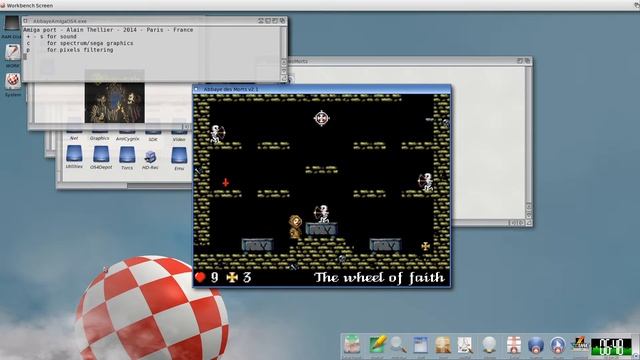This screenshot has width=640, height=360.
Task: Click first dock icon with green top
Action: (x=351, y=345)
